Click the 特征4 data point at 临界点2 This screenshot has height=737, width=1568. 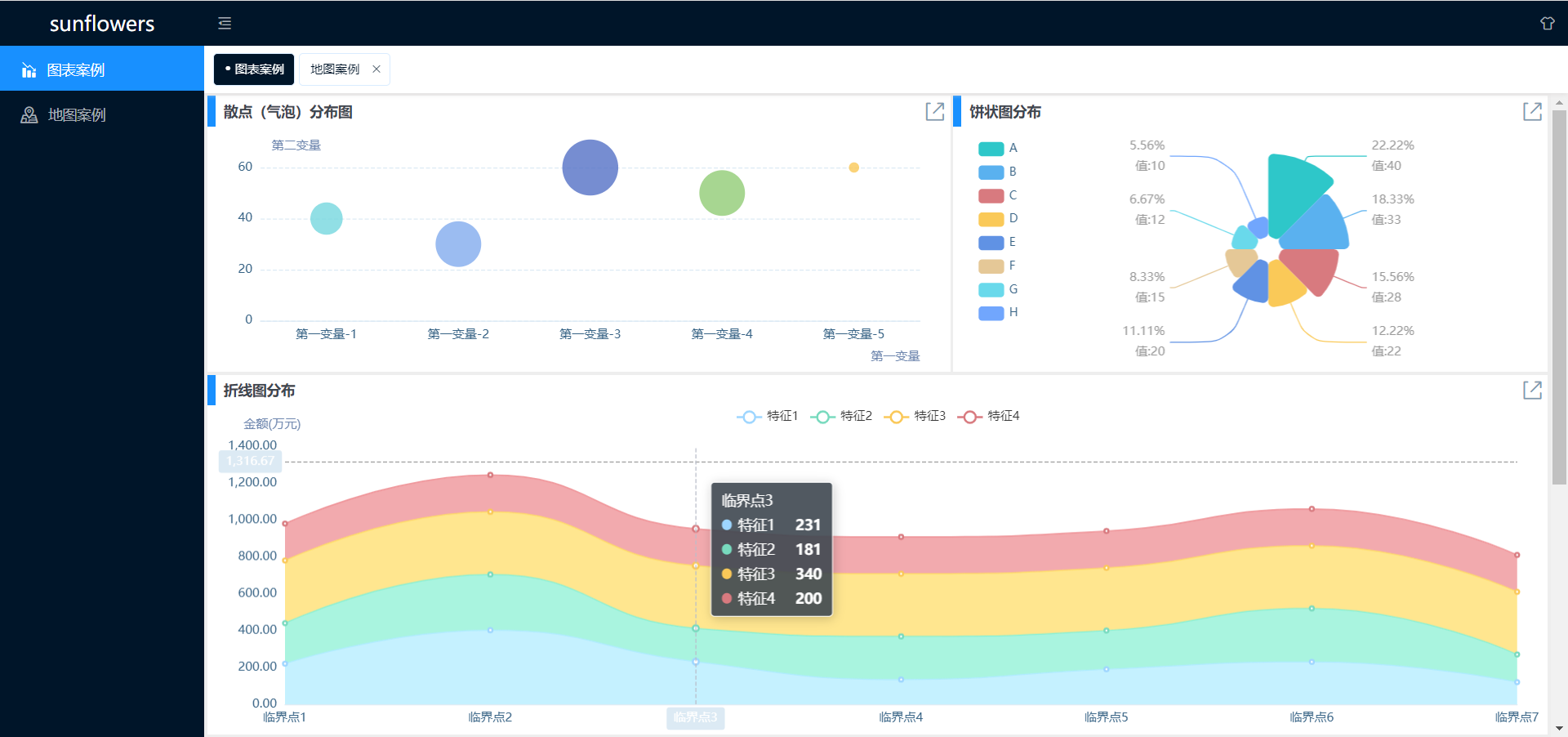[490, 475]
